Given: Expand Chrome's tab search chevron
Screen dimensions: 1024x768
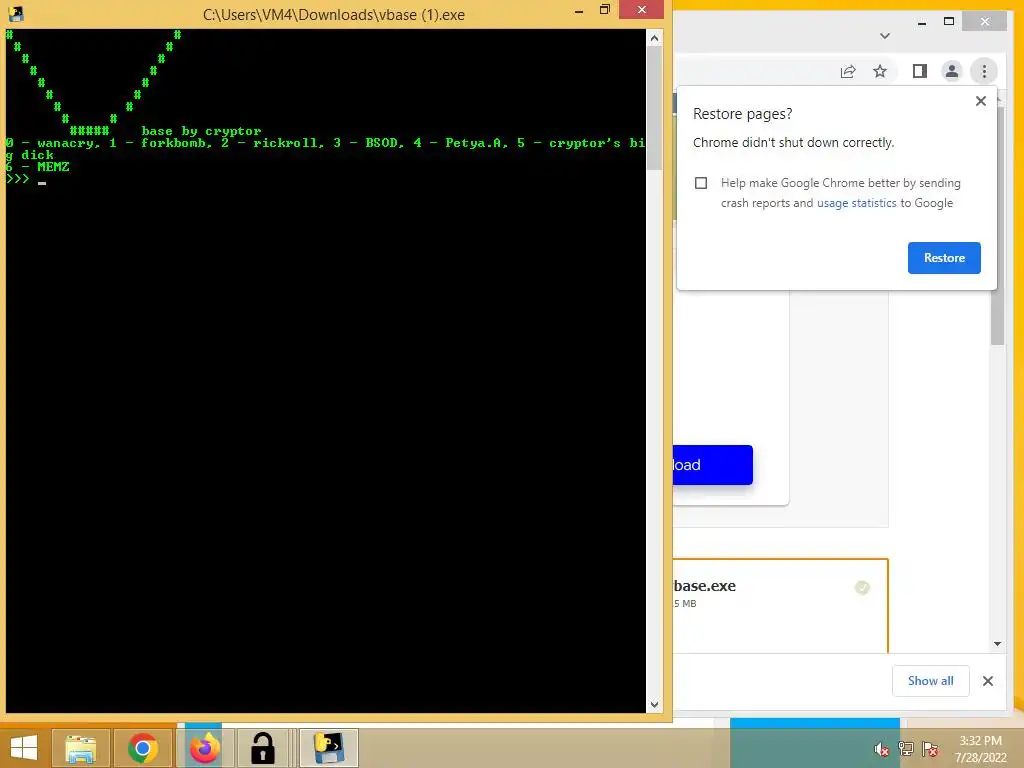Looking at the screenshot, I should tap(885, 36).
